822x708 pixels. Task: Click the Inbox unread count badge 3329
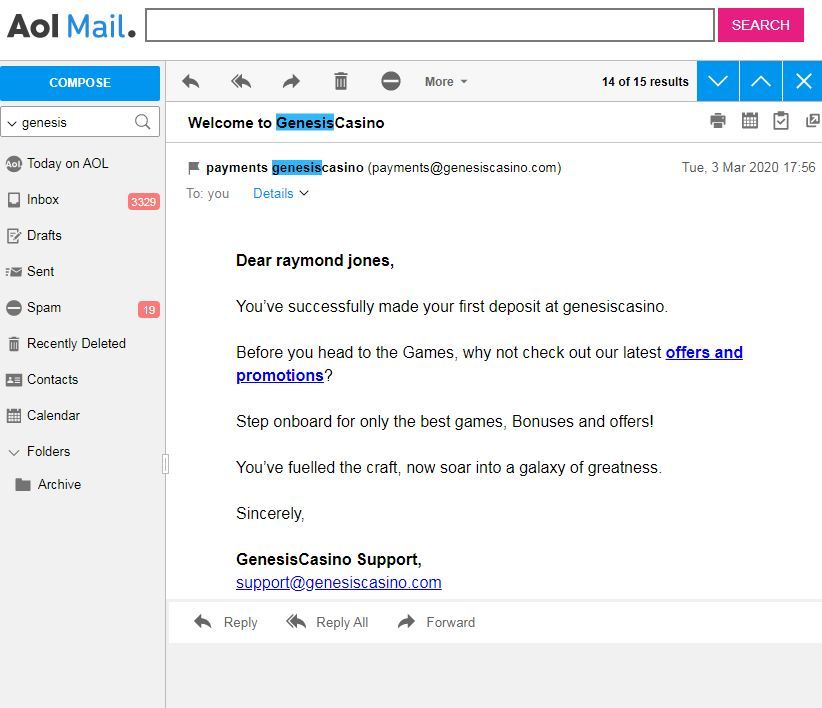click(143, 202)
